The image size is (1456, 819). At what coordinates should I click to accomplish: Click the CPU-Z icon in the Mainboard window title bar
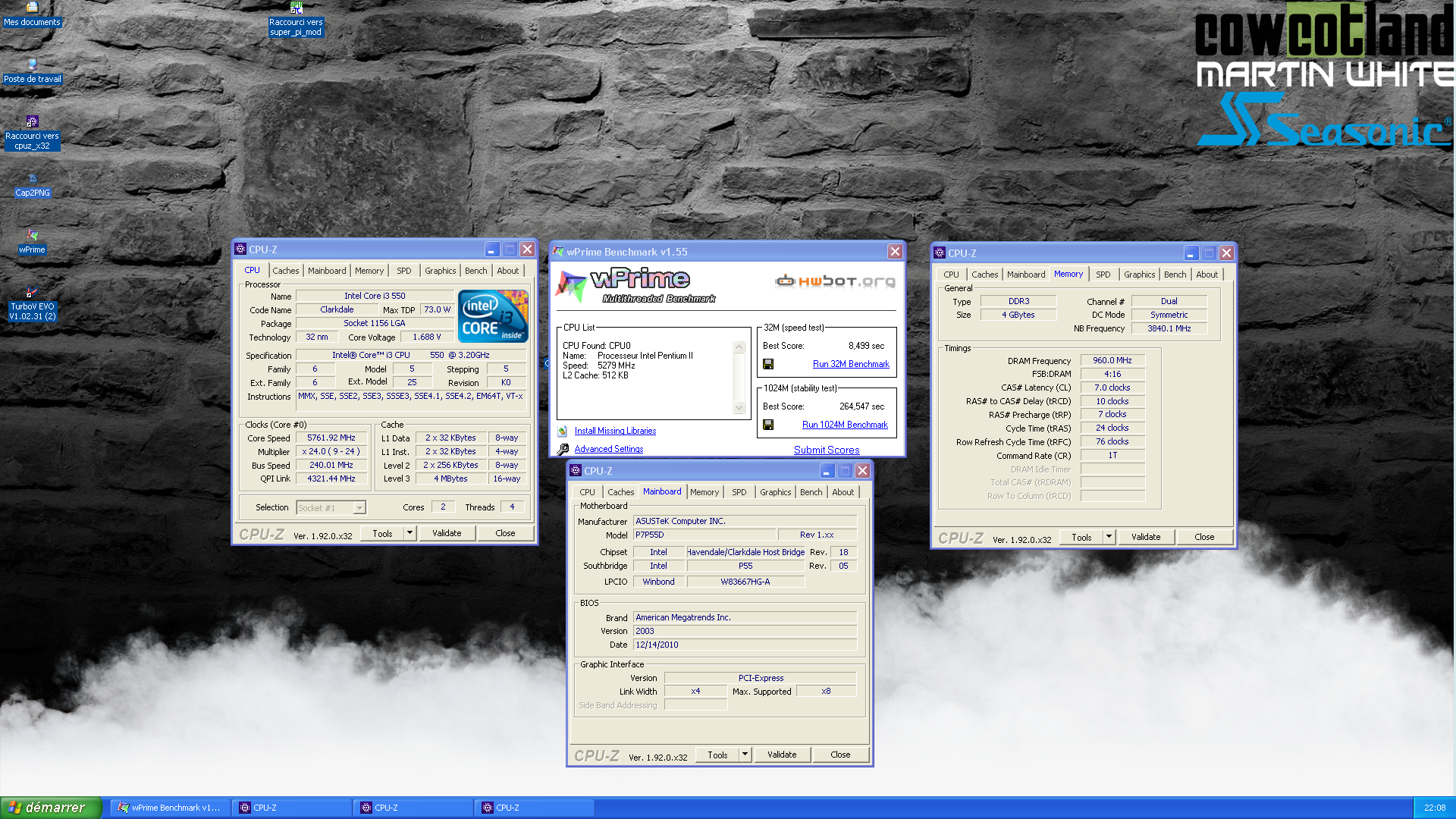[576, 470]
